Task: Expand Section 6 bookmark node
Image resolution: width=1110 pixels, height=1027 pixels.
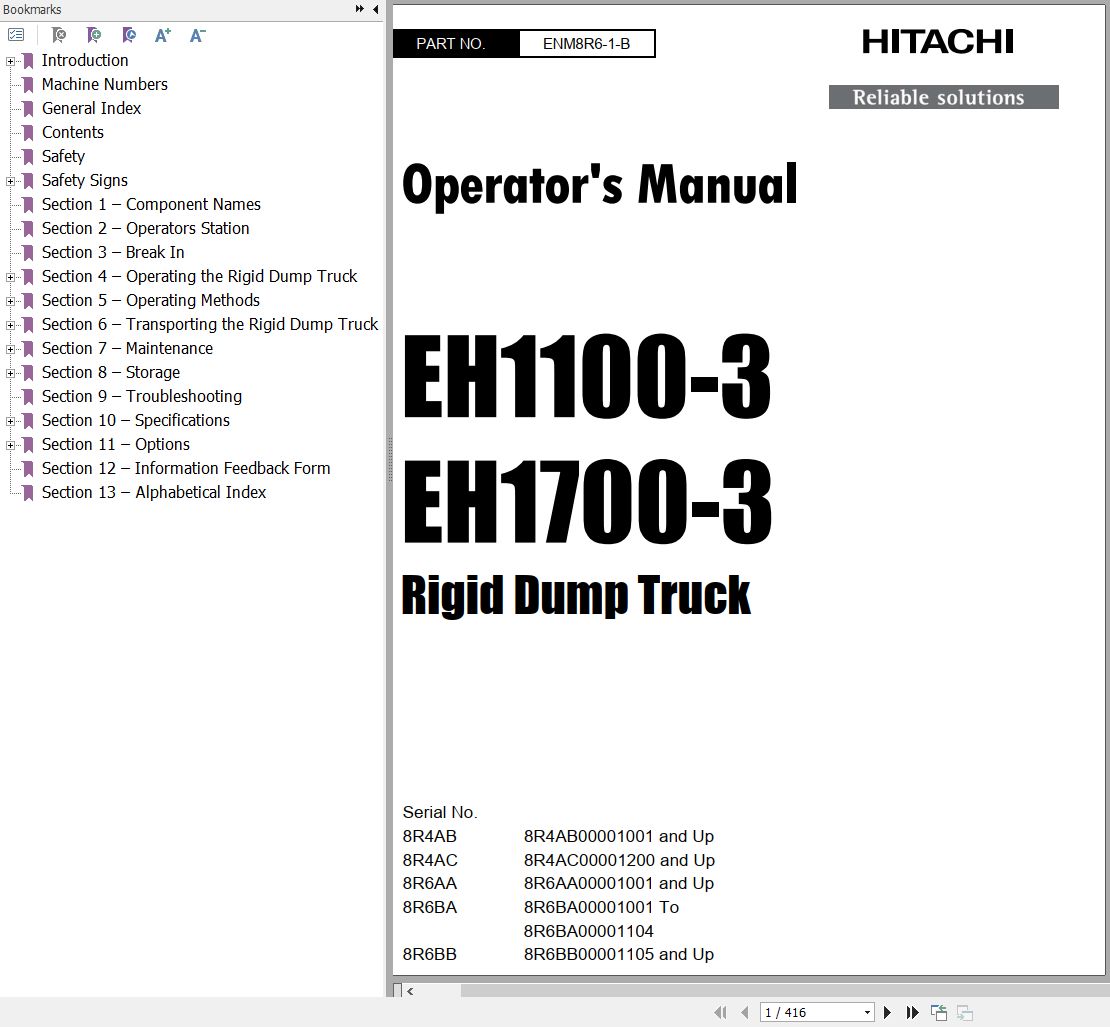Action: (x=10, y=325)
